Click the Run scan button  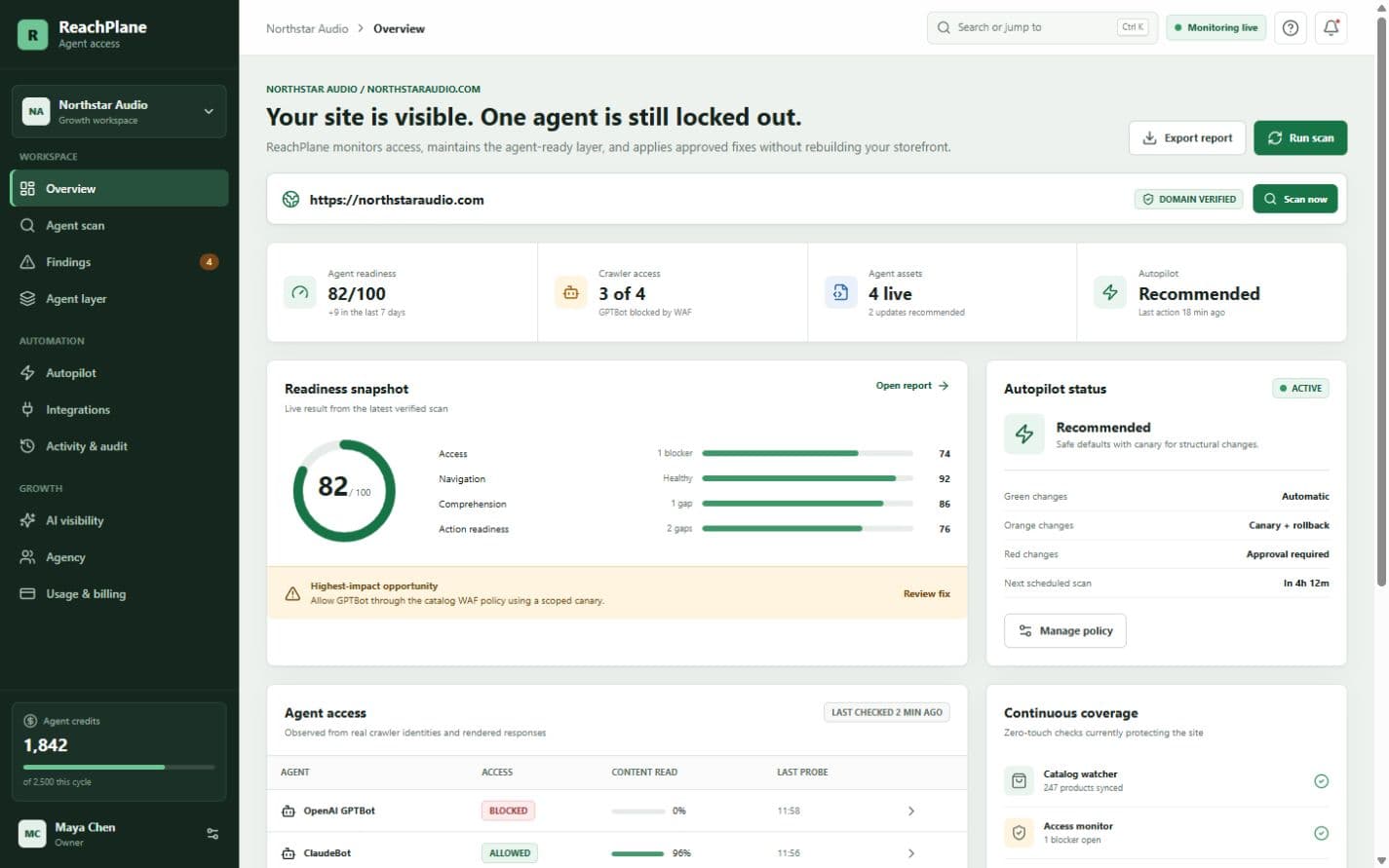(1300, 138)
